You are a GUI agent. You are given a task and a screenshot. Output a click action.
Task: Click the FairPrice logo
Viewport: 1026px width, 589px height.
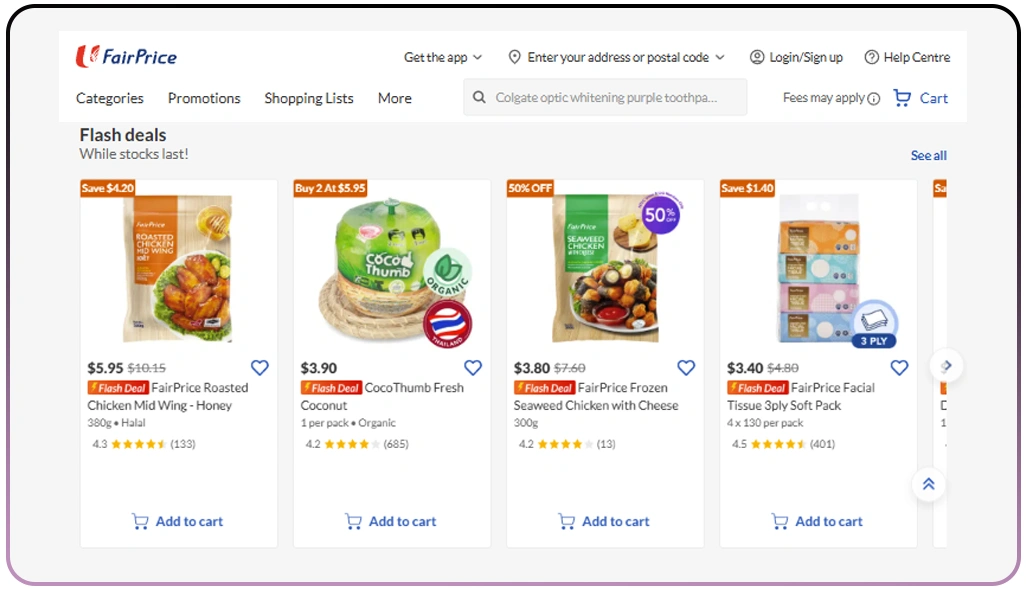point(126,57)
